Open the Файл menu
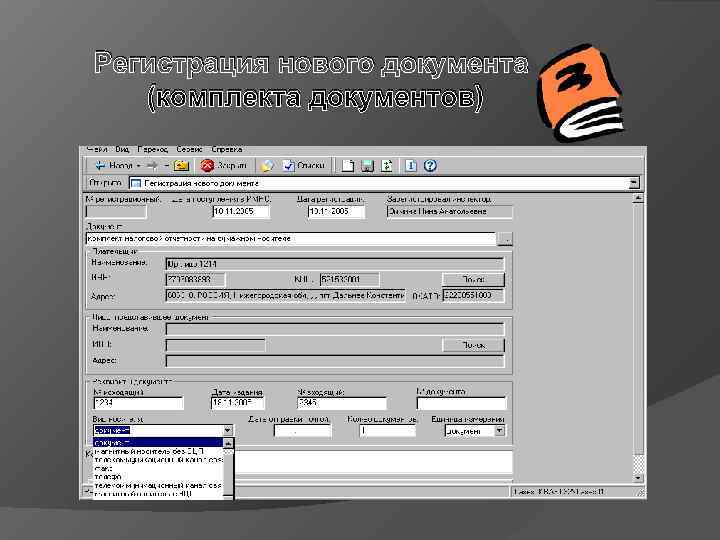 96,150
